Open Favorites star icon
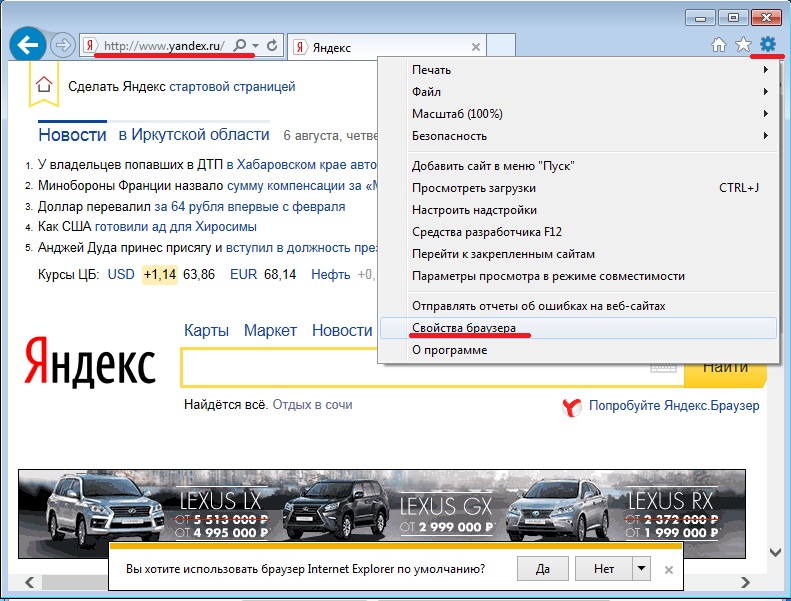 click(743, 45)
